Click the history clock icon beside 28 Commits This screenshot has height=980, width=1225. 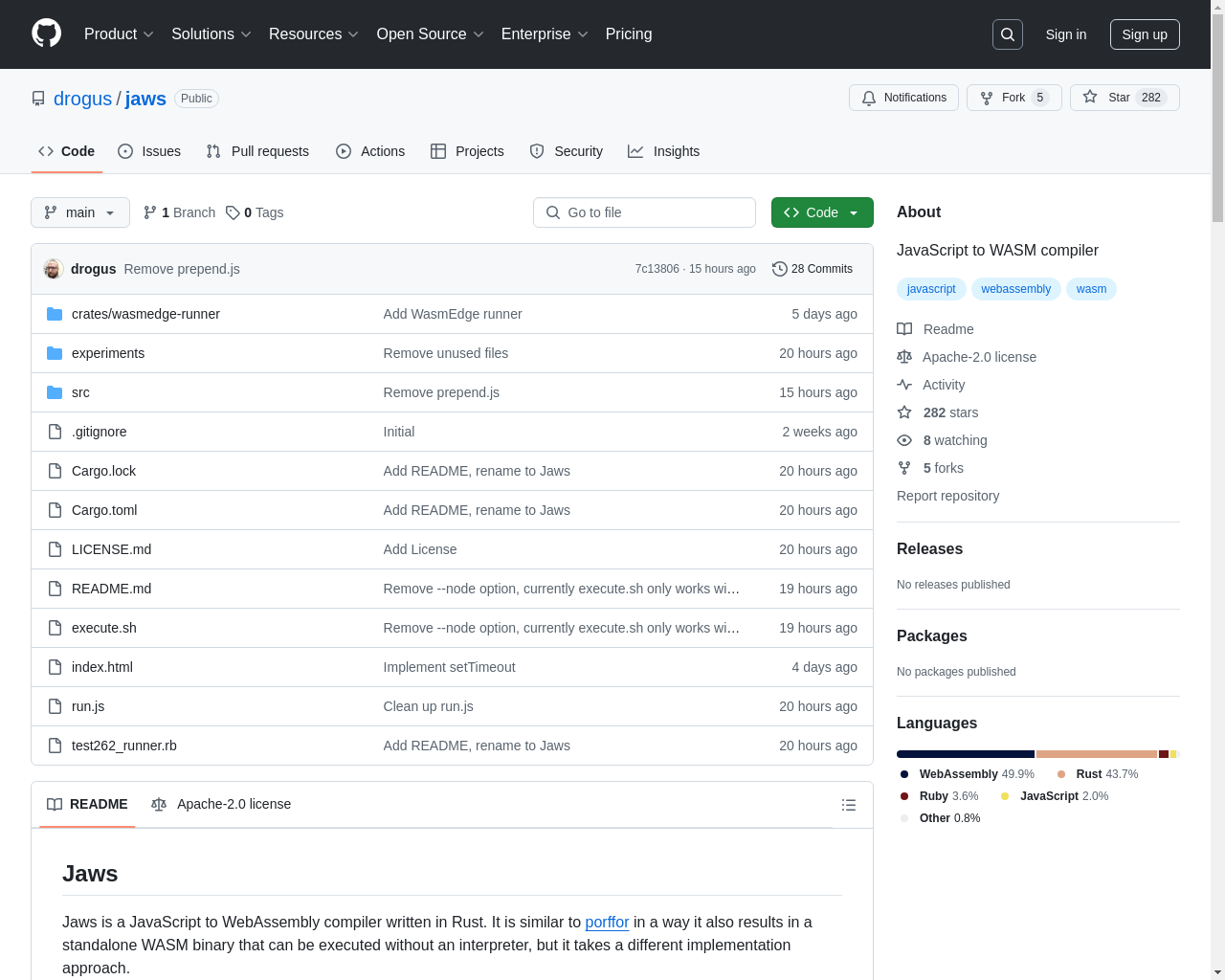[x=780, y=269]
